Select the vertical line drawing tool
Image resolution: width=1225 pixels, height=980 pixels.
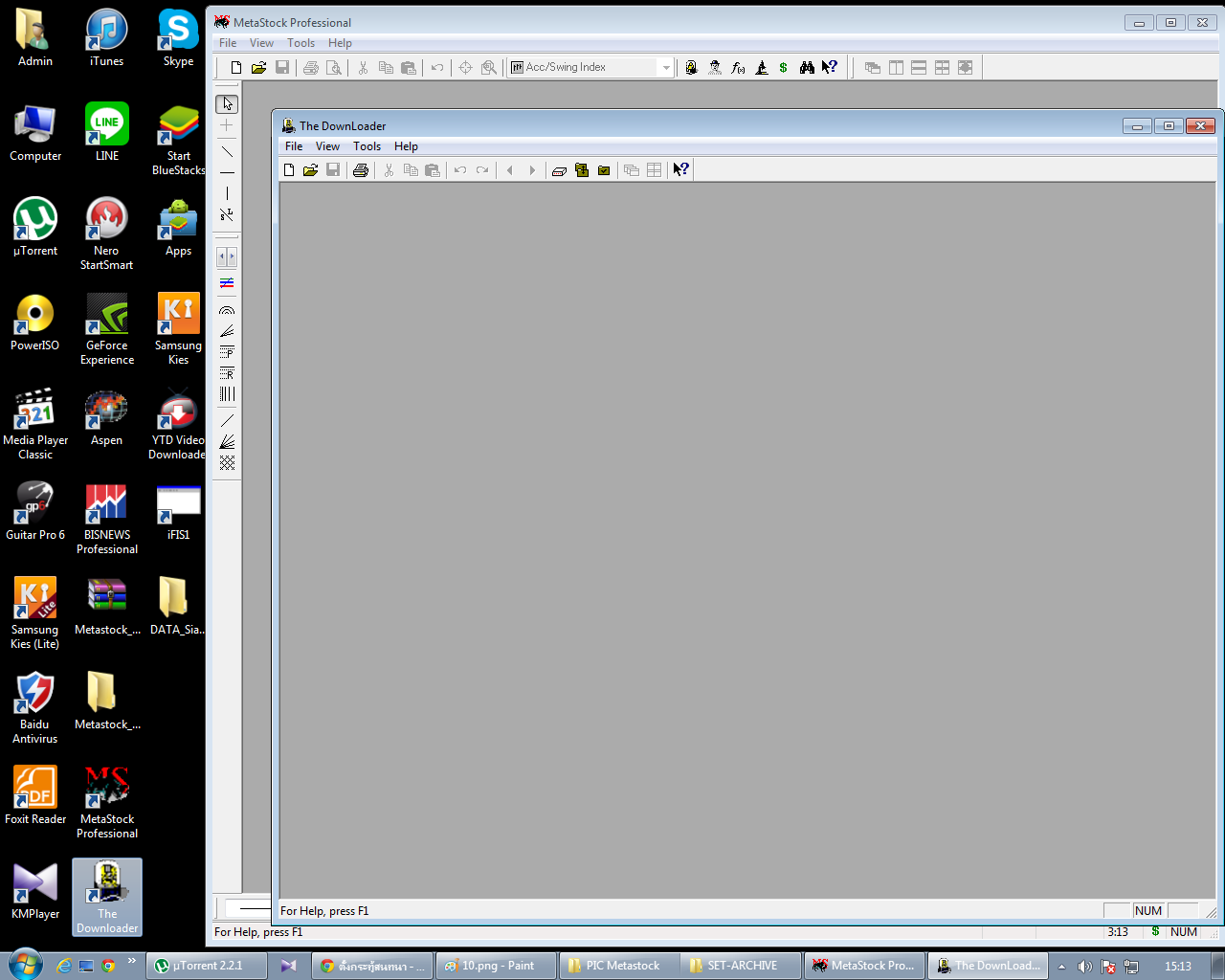pyautogui.click(x=227, y=194)
